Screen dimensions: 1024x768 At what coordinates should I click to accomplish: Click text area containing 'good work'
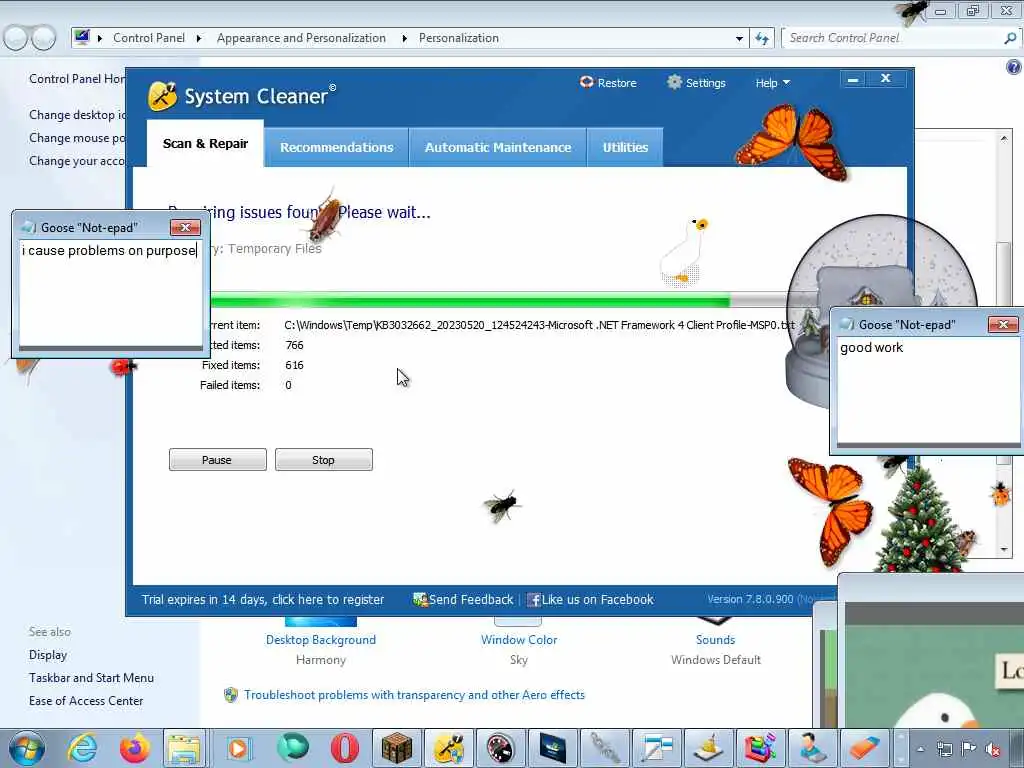927,391
